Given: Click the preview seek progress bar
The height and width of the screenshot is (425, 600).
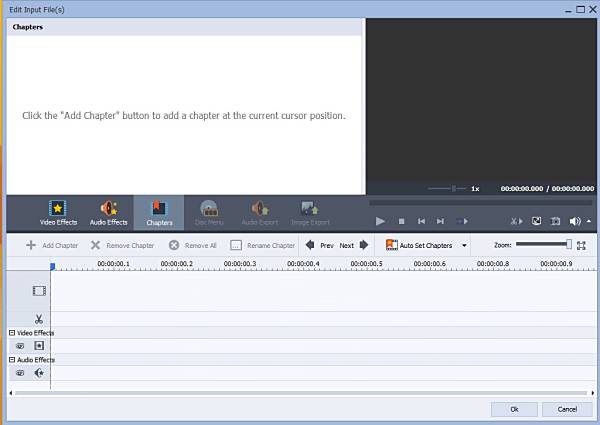Looking at the screenshot, I should click(481, 203).
